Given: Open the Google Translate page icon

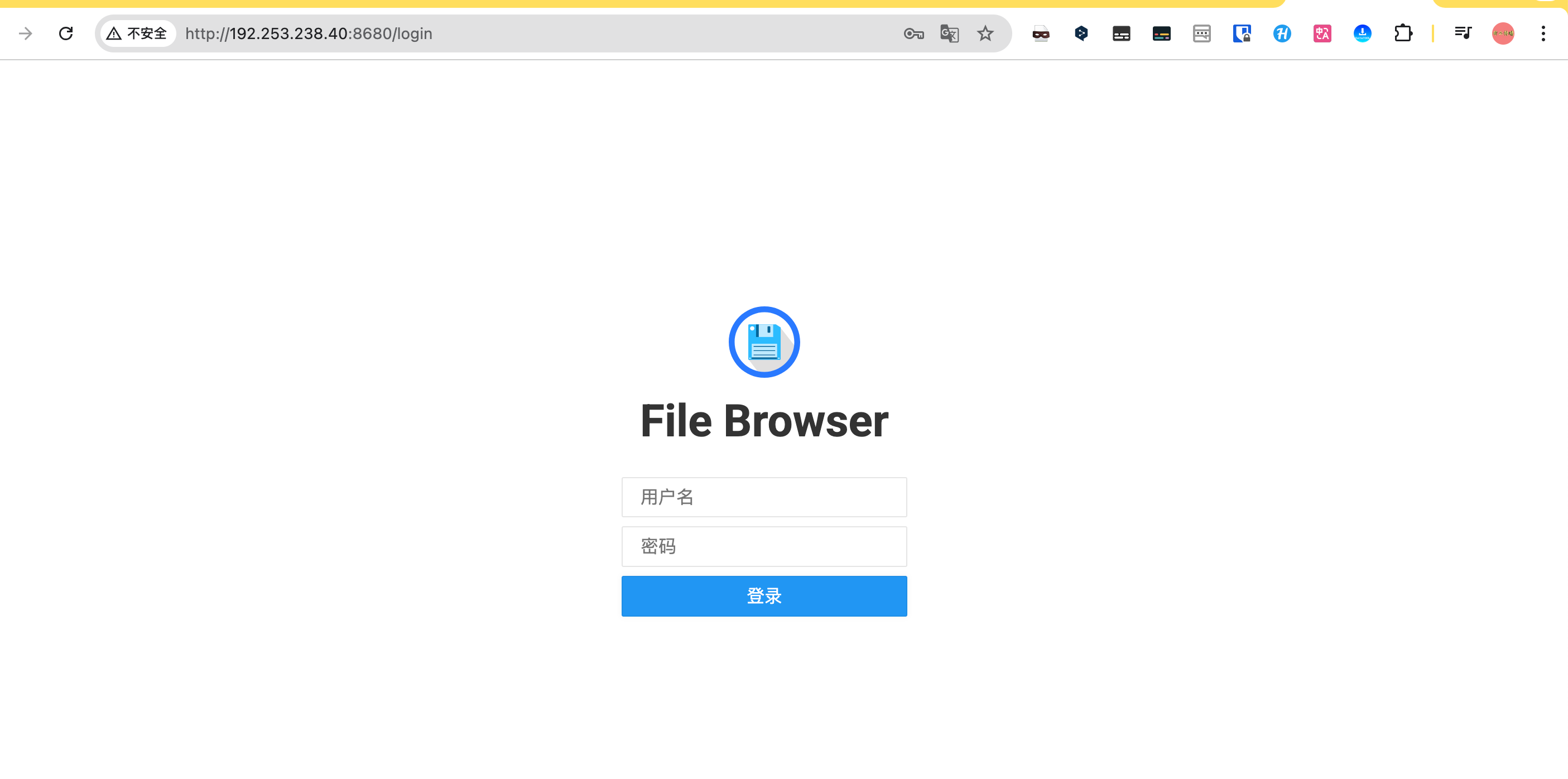Looking at the screenshot, I should click(949, 33).
